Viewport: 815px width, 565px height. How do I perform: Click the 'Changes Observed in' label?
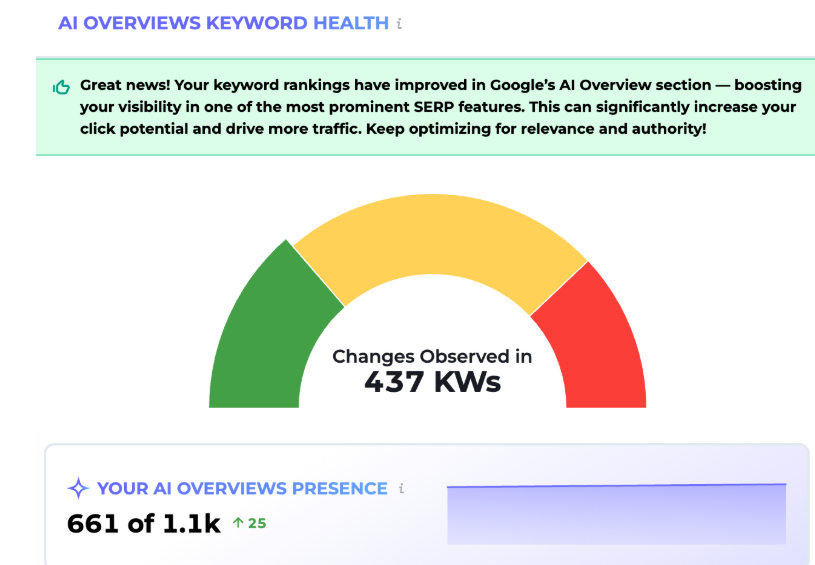point(432,356)
